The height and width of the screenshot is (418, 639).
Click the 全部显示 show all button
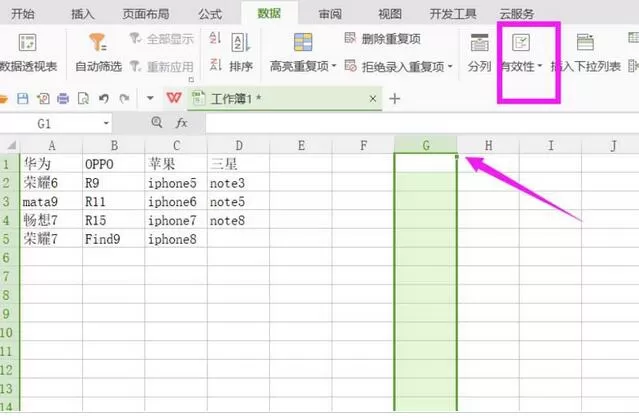coord(162,39)
